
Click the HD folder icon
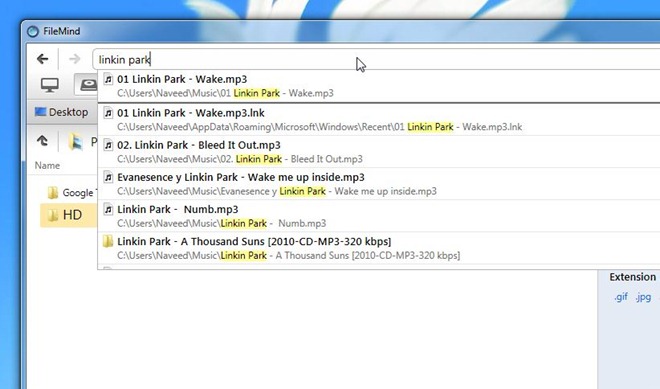pos(53,215)
